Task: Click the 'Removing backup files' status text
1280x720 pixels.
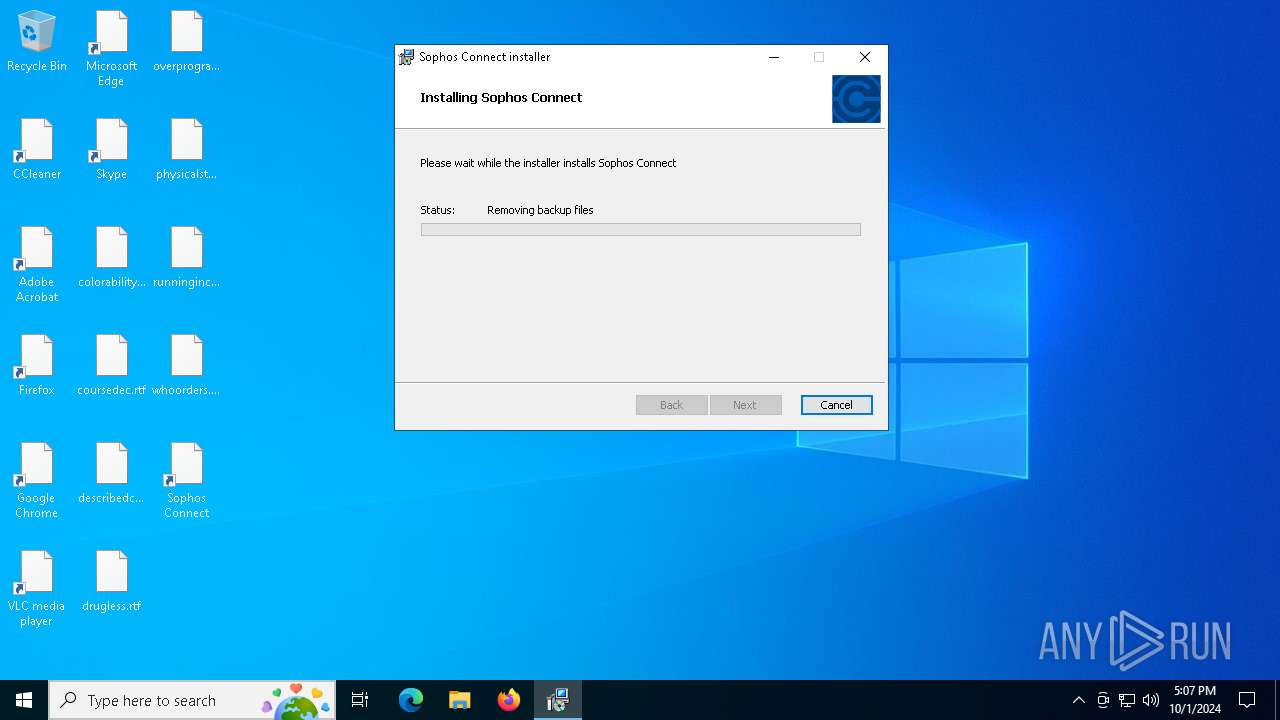Action: 540,210
